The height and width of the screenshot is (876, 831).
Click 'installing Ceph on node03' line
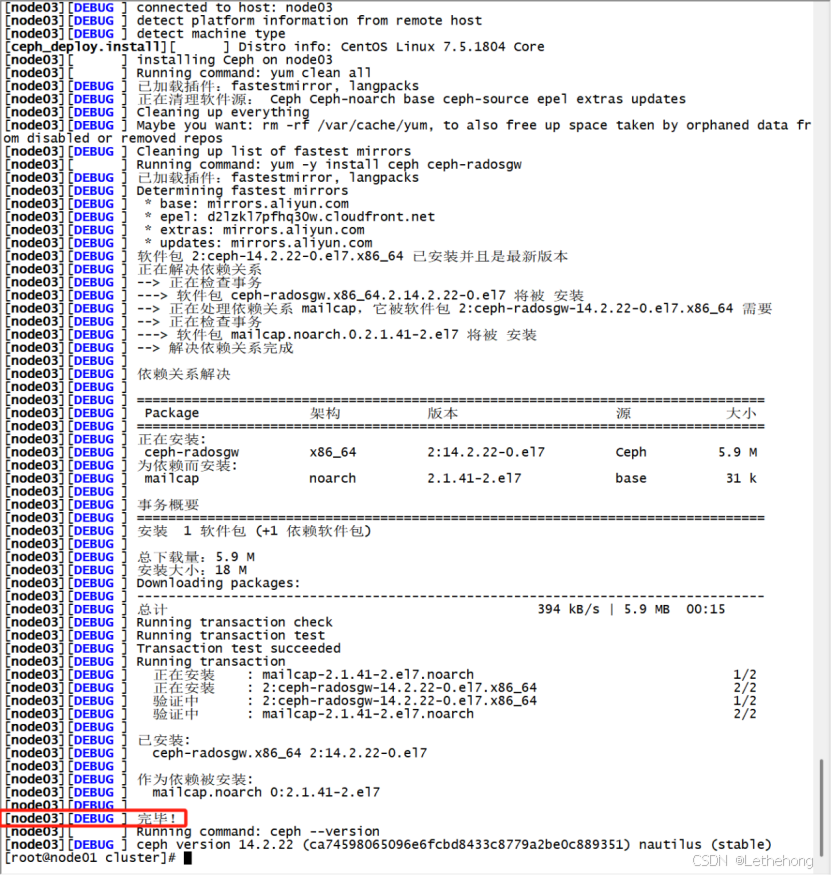pos(234,60)
